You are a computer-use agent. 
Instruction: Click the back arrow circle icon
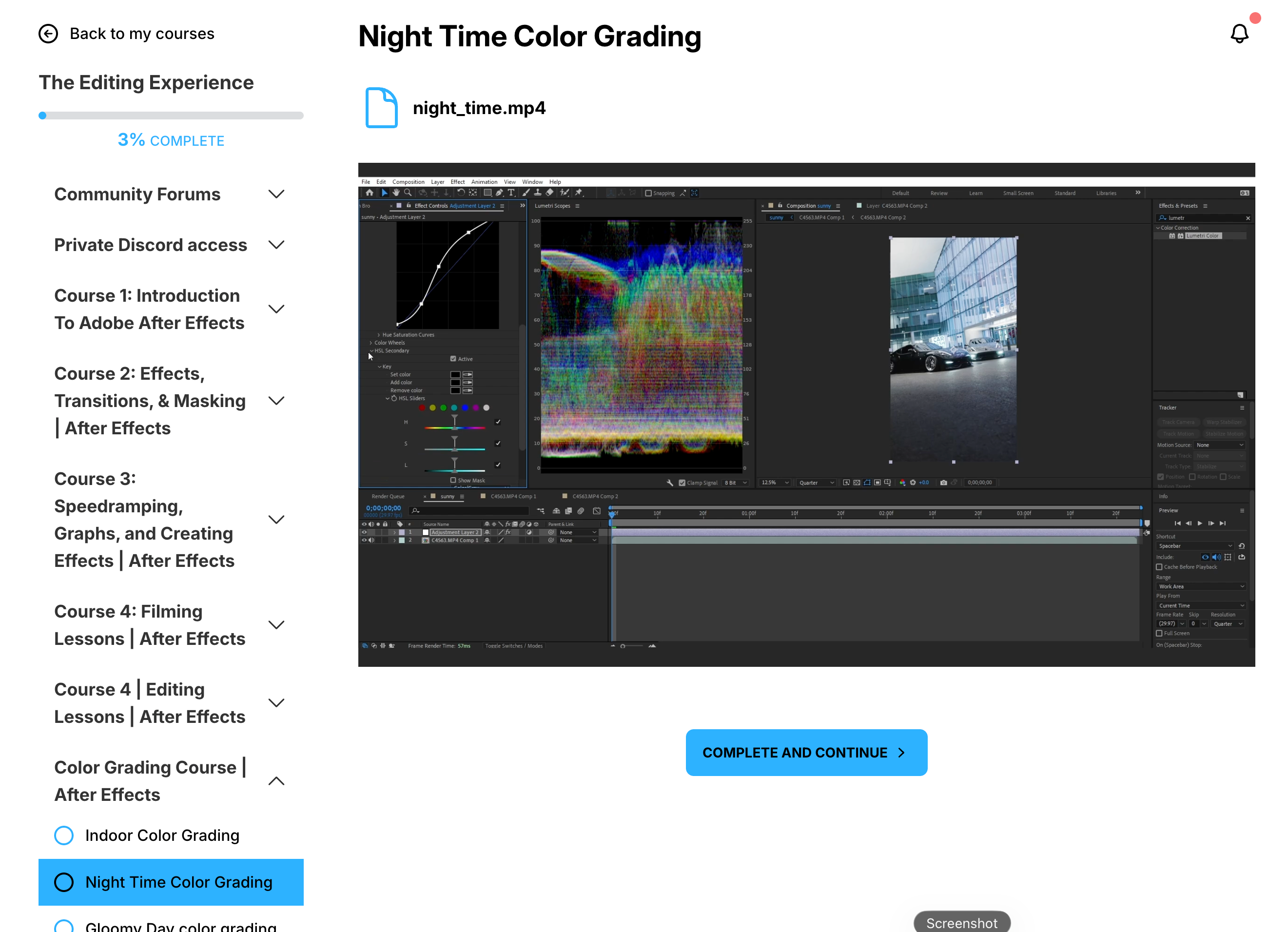pos(48,34)
